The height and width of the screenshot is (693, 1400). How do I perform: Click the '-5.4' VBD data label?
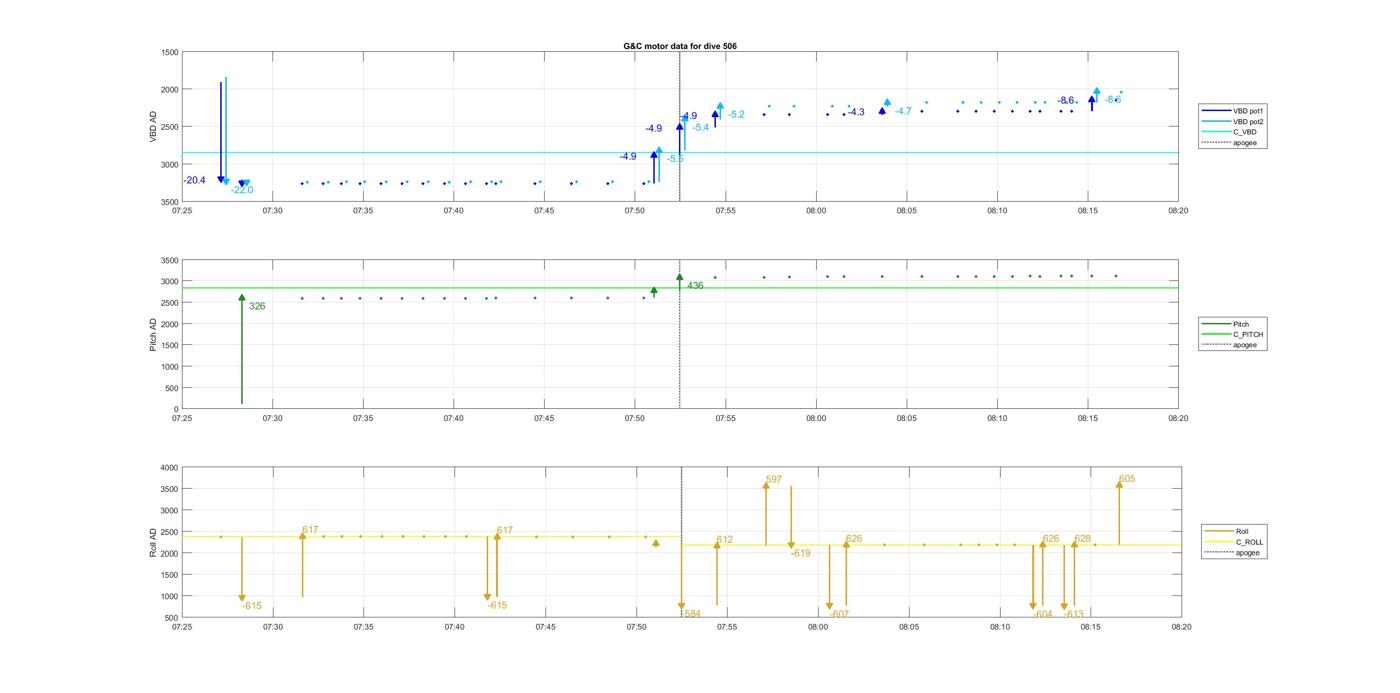(x=700, y=127)
